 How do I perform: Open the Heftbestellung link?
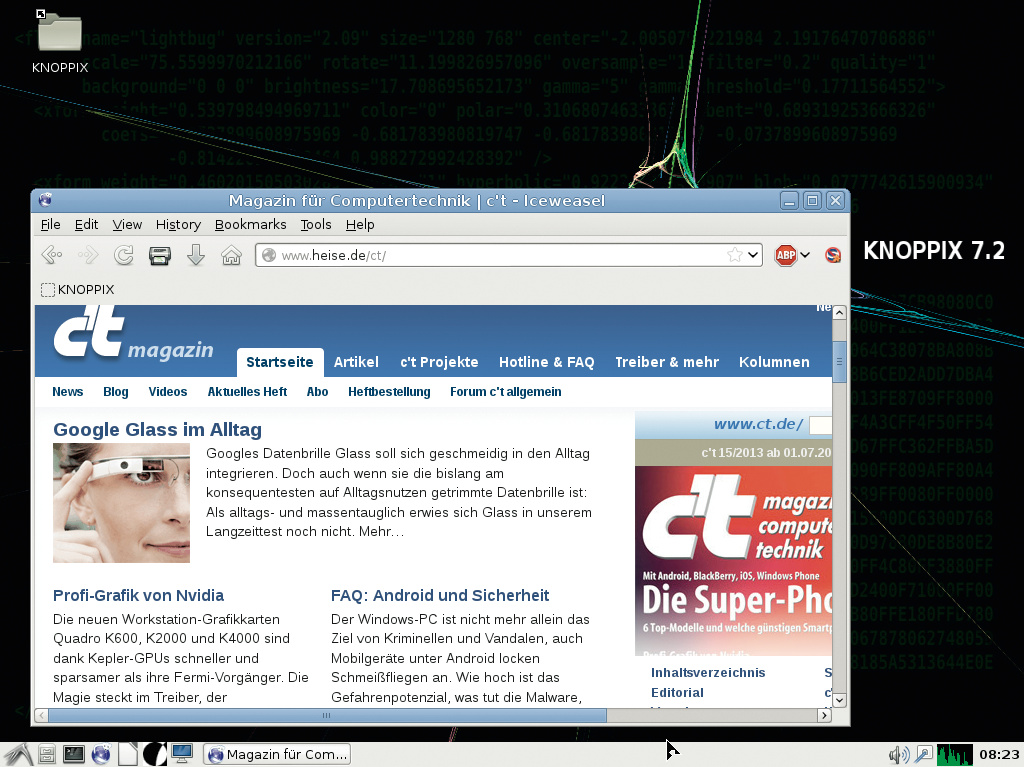point(389,391)
